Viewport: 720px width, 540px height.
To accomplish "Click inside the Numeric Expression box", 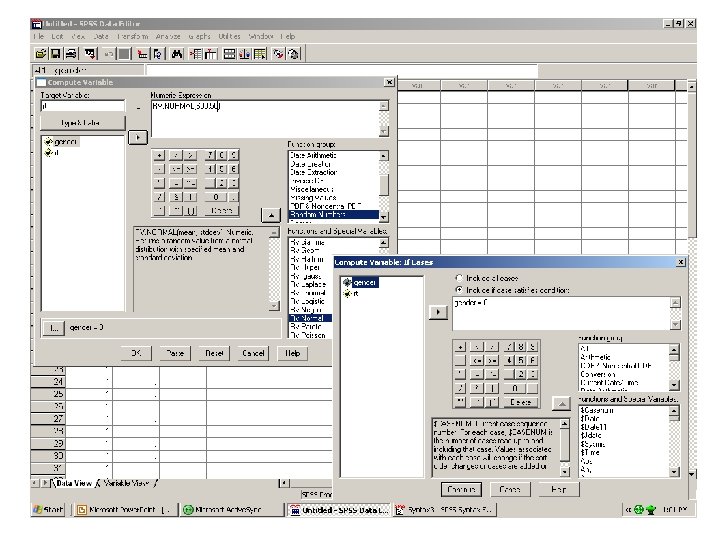I will click(x=265, y=118).
